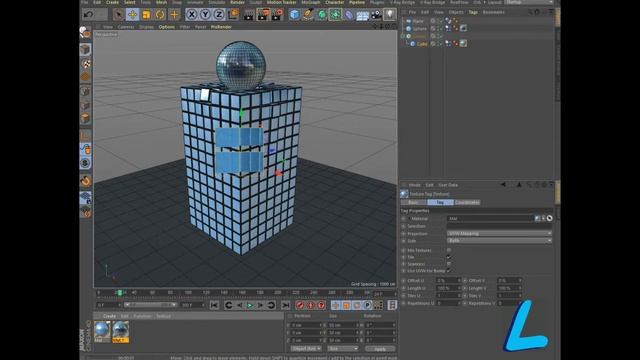The height and width of the screenshot is (360, 640).
Task: Click the Render View clapperboard icon
Action: (x=248, y=15)
